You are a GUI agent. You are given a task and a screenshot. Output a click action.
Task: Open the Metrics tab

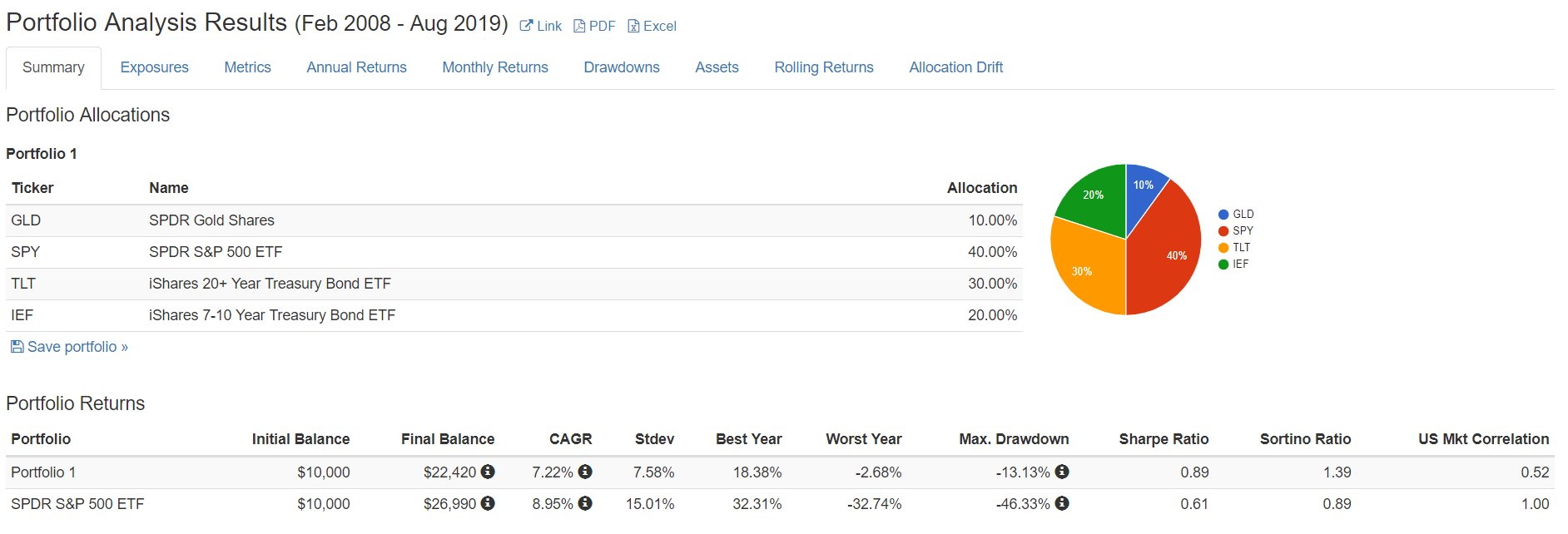(x=247, y=67)
